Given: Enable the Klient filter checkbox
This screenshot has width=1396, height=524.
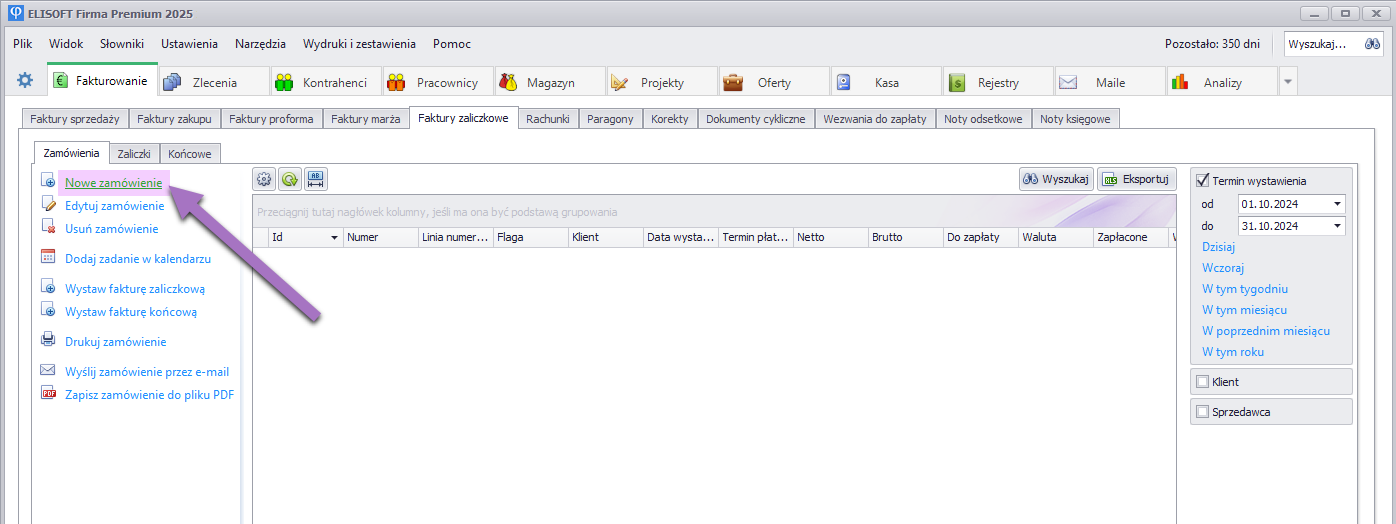Looking at the screenshot, I should click(x=1203, y=382).
